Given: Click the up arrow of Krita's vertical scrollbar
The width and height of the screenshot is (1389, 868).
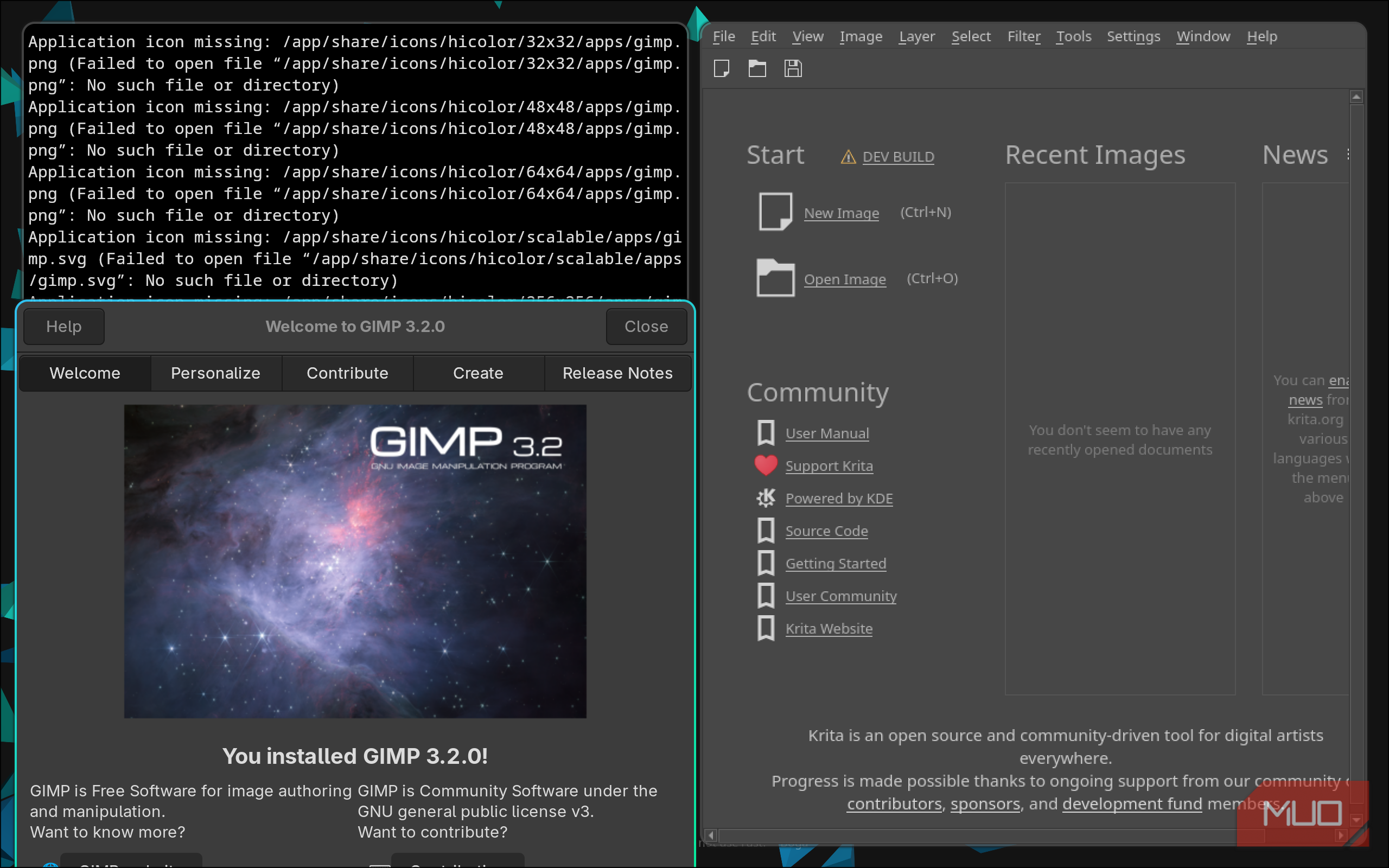Looking at the screenshot, I should (1356, 97).
